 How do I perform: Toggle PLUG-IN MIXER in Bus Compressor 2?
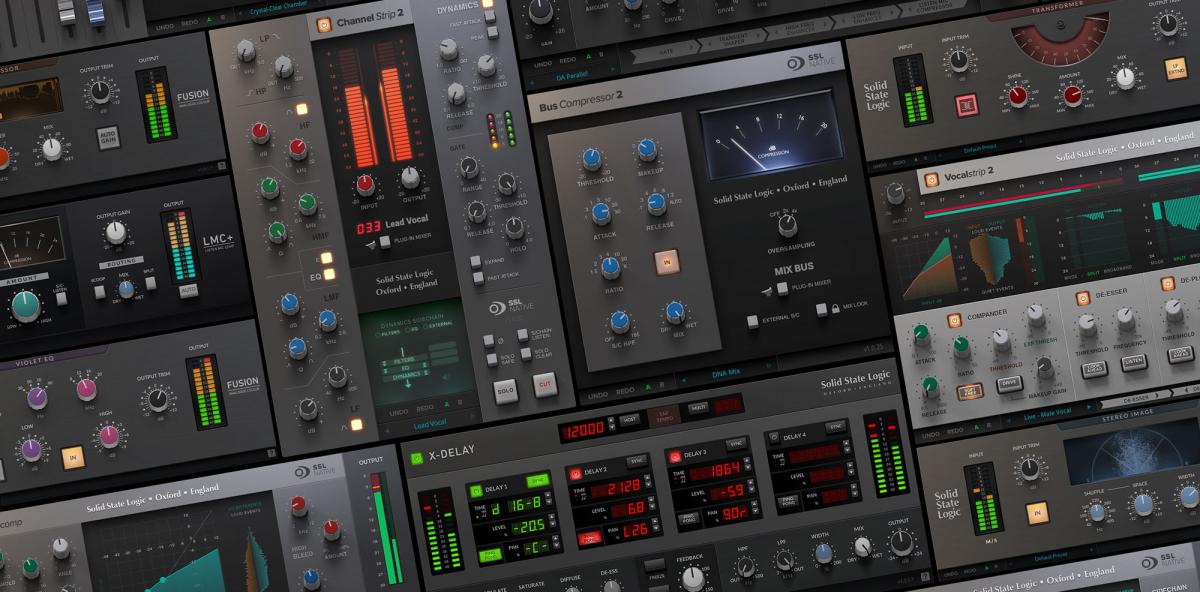[783, 288]
